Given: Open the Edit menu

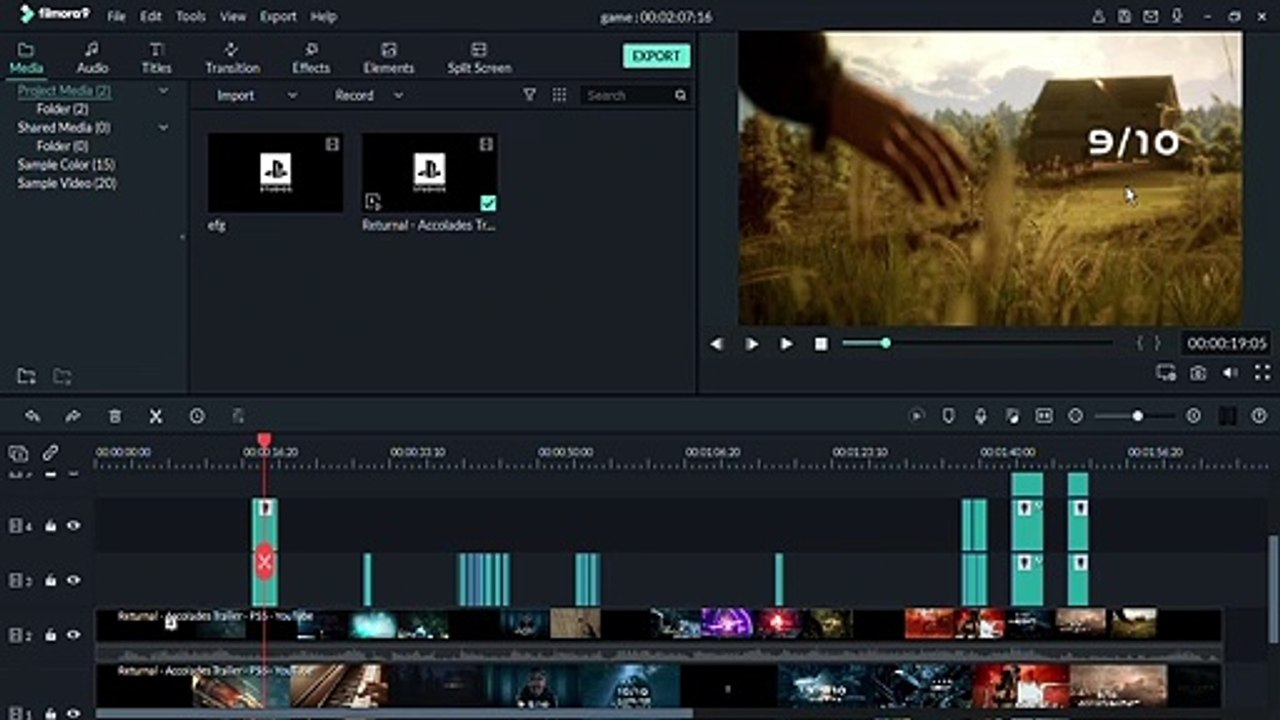Looking at the screenshot, I should tap(150, 16).
